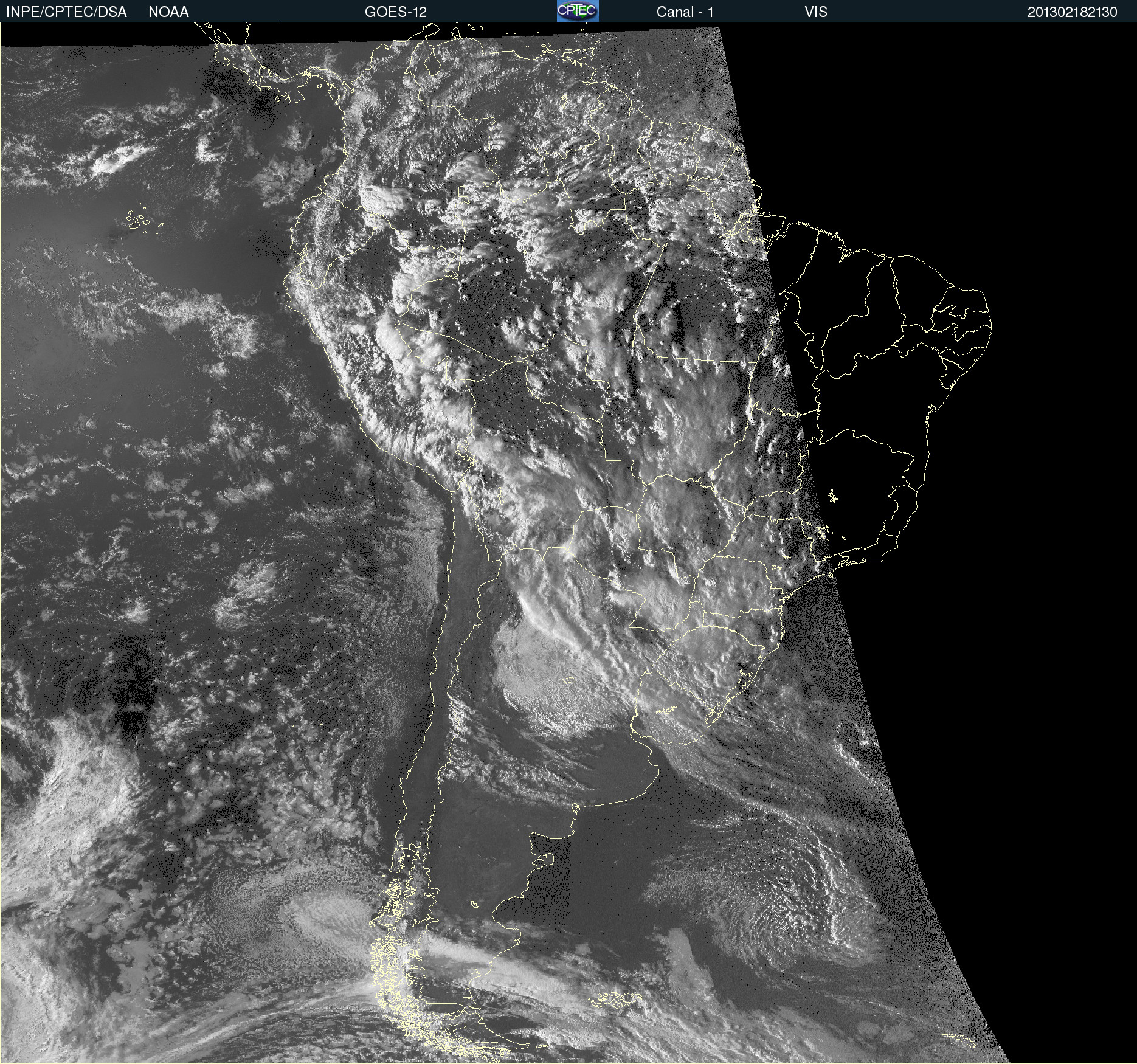Select the Canal - 1 label

pyautogui.click(x=685, y=12)
